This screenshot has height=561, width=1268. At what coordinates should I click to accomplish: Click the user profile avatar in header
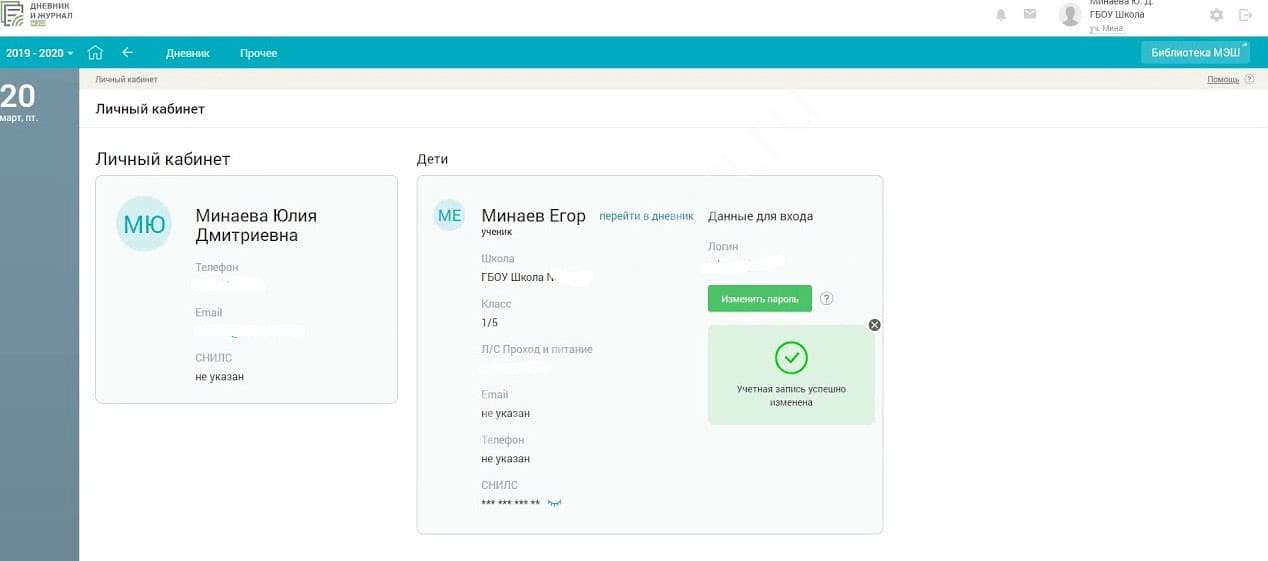tap(1070, 15)
